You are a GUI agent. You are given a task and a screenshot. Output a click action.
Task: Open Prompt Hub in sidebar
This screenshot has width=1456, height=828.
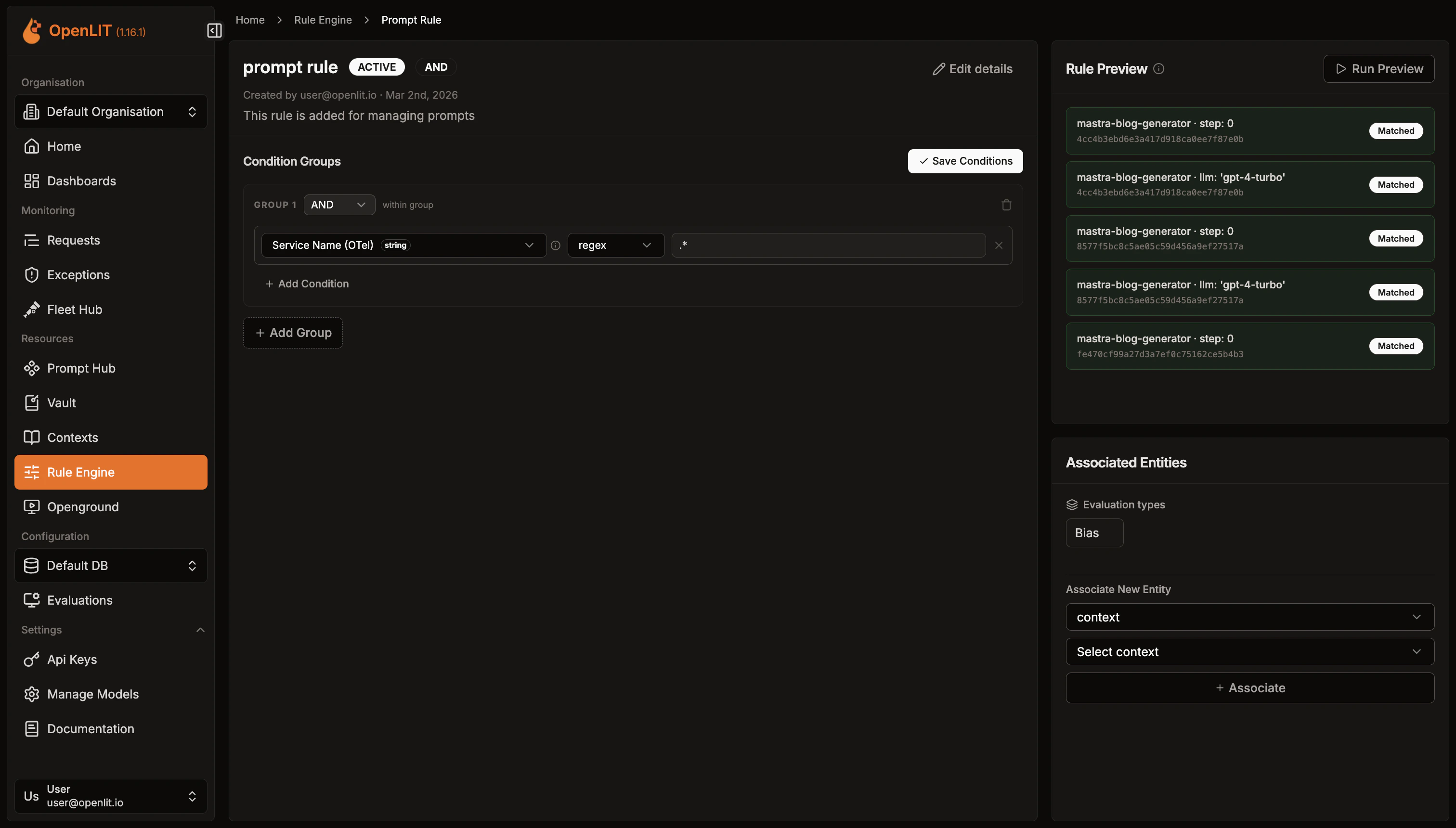click(81, 368)
